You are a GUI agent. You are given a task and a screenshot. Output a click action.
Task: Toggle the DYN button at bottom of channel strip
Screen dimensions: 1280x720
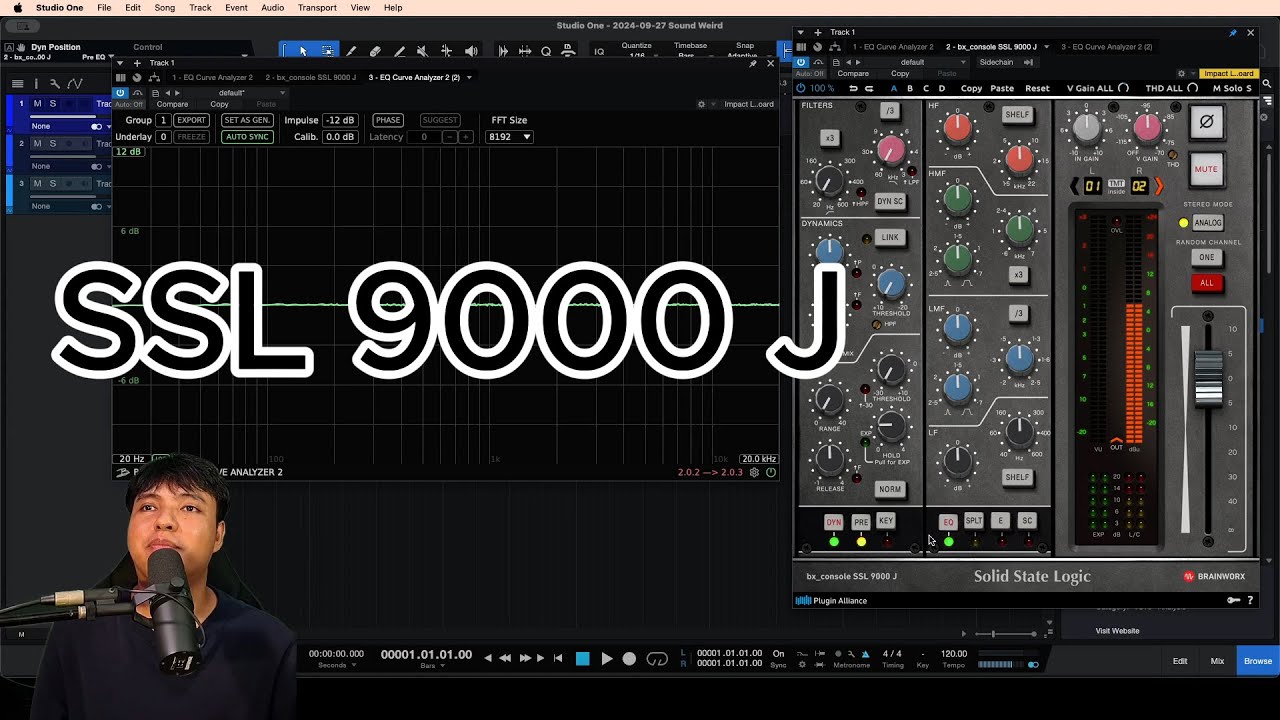833,522
